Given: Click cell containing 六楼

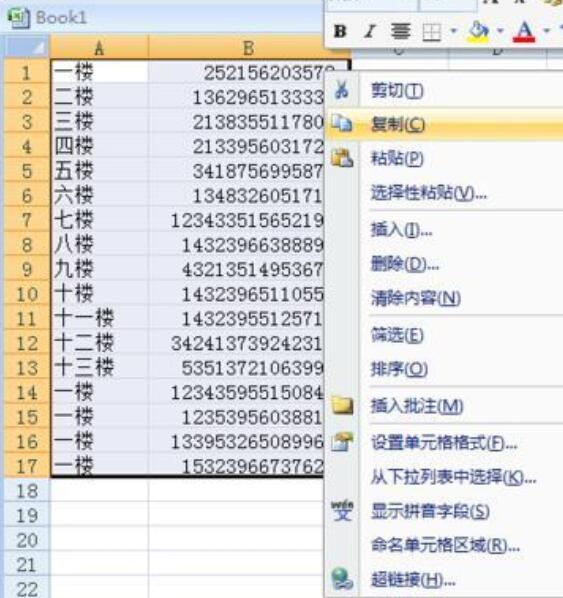Looking at the screenshot, I should click(99, 195).
